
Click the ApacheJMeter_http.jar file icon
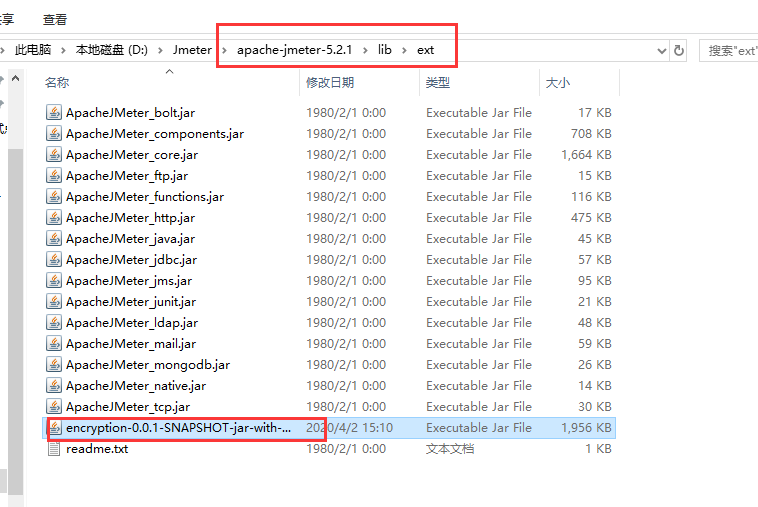[x=54, y=218]
